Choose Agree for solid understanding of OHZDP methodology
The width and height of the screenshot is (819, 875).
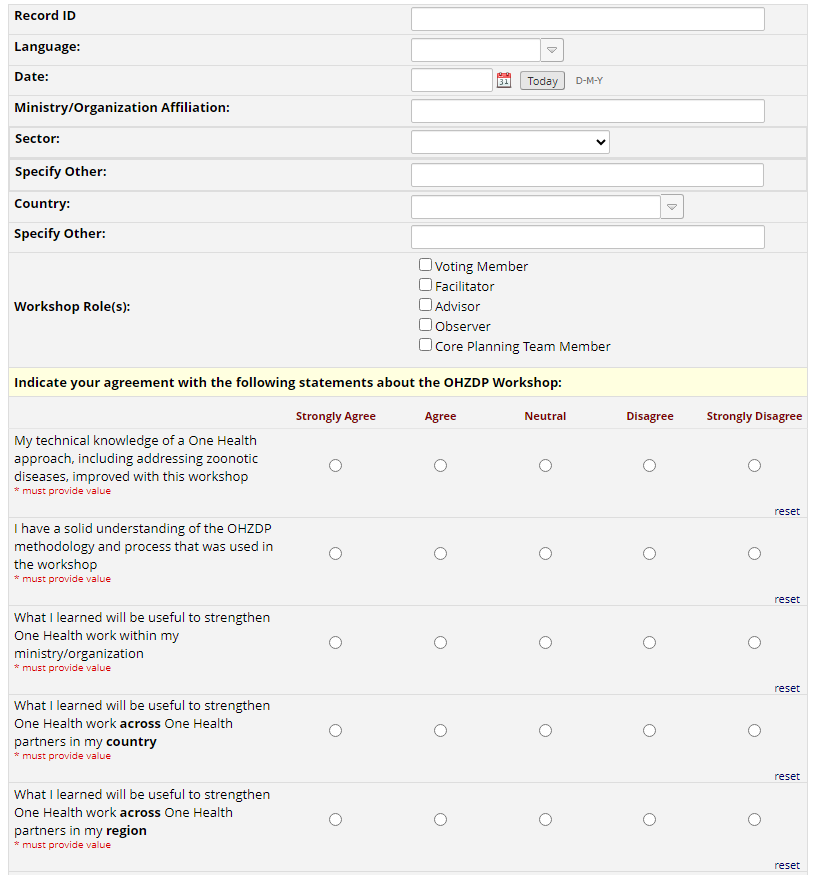(x=441, y=553)
